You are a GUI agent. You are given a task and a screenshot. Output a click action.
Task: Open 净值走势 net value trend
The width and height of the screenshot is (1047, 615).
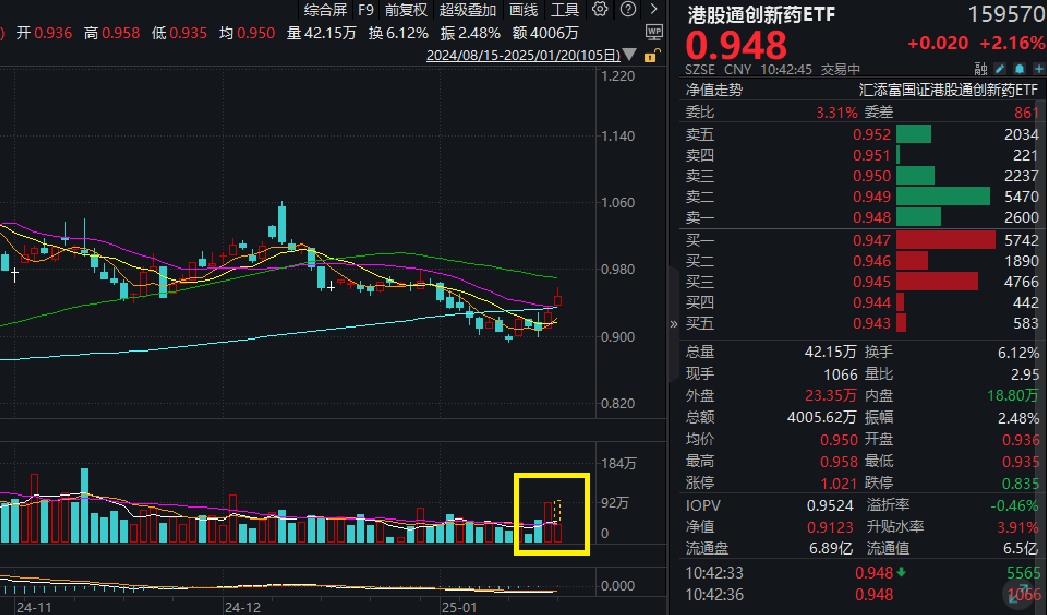(x=715, y=90)
